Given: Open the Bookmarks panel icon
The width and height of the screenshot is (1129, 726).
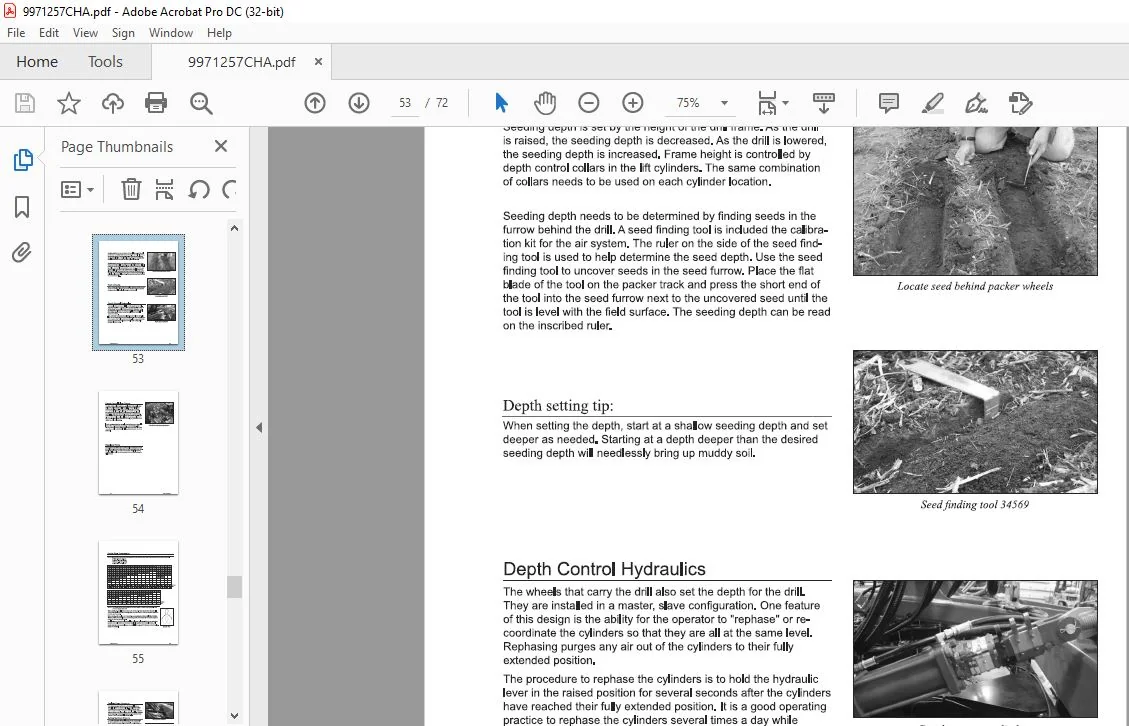Looking at the screenshot, I should click(22, 207).
